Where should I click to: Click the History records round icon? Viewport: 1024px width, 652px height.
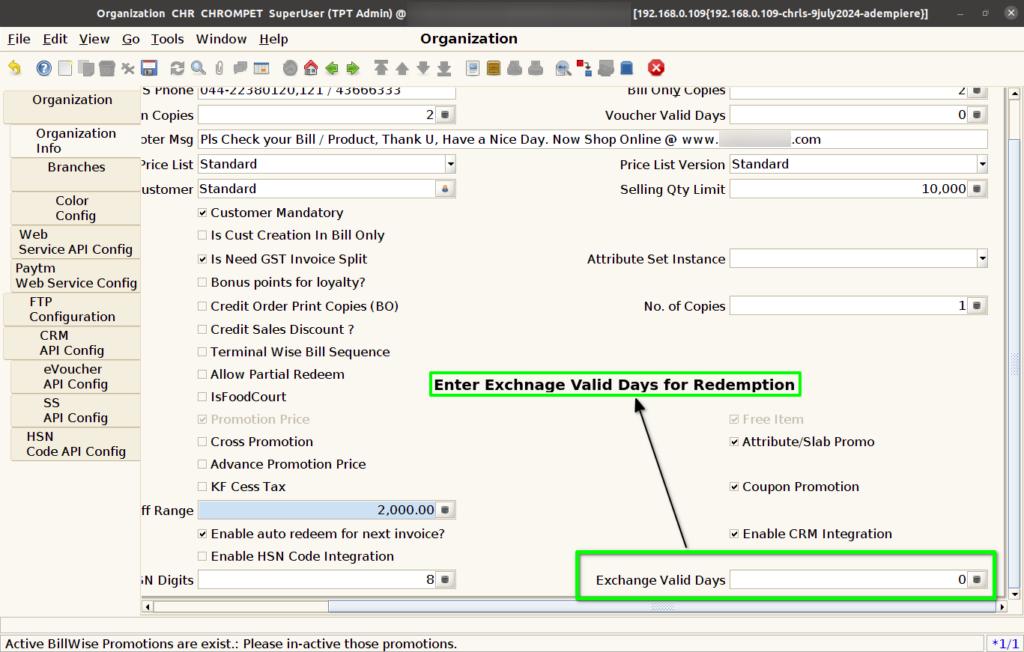click(x=290, y=67)
